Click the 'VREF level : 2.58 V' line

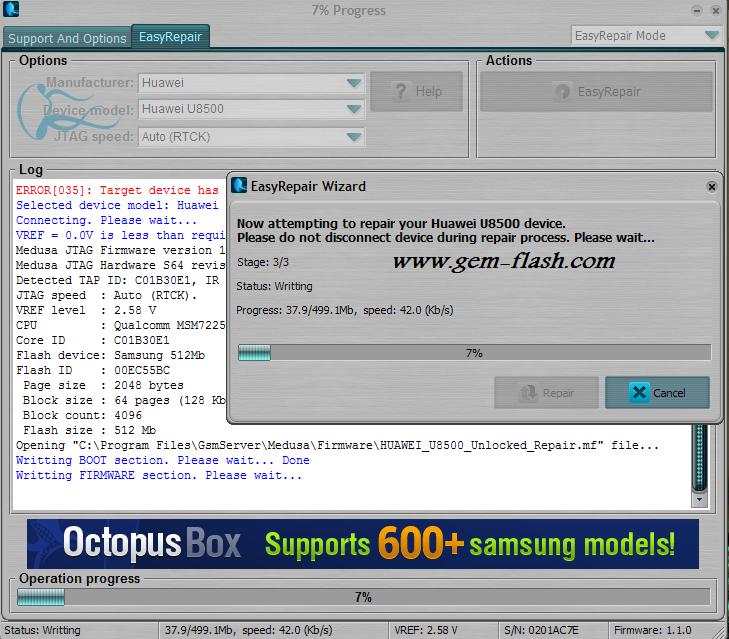click(x=86, y=310)
